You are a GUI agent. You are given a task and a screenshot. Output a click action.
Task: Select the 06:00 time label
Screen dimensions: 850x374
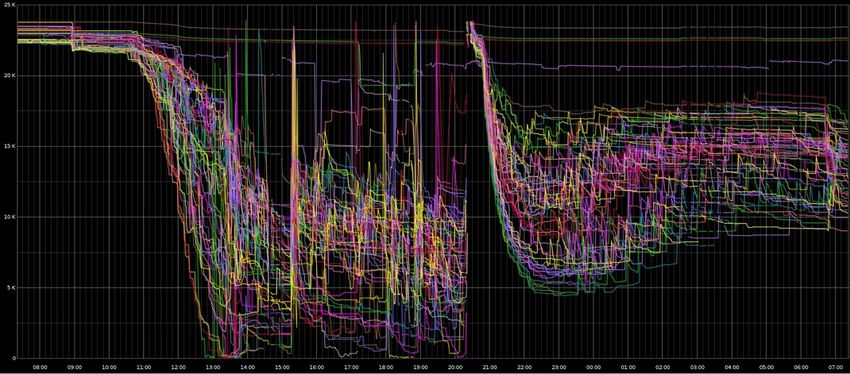coord(802,367)
